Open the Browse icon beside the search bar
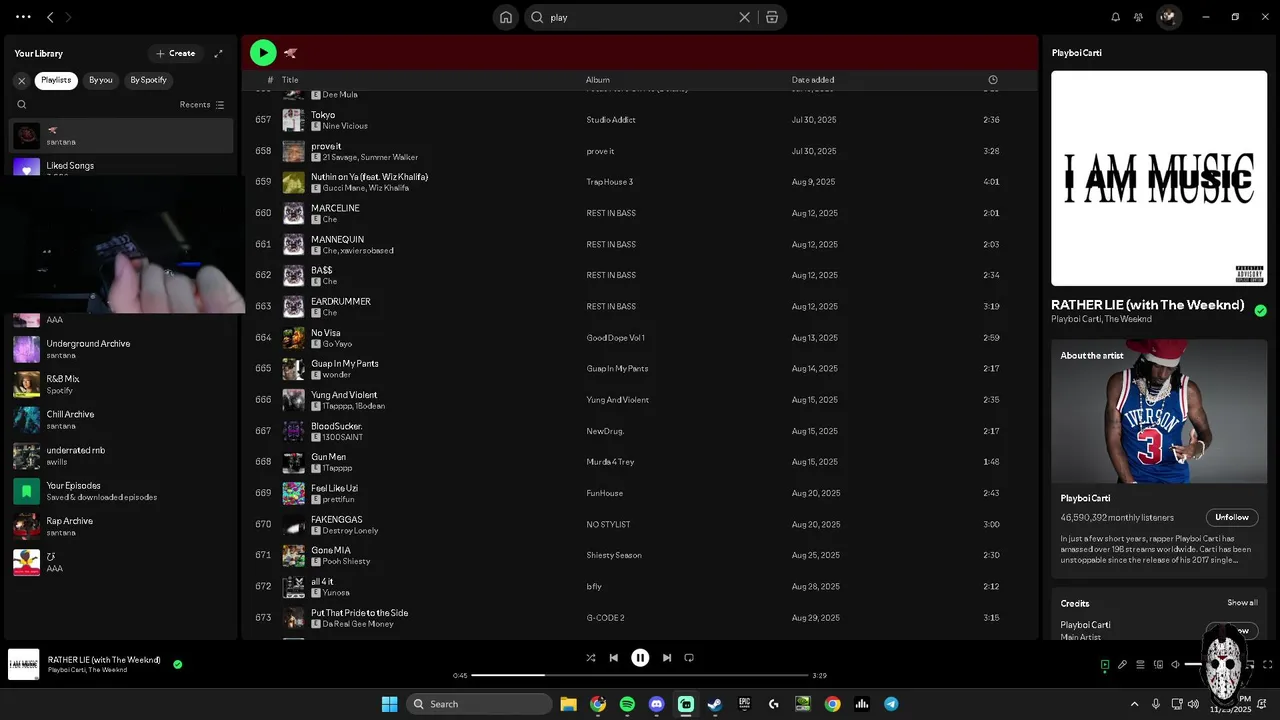This screenshot has height=720, width=1280. pyautogui.click(x=772, y=17)
